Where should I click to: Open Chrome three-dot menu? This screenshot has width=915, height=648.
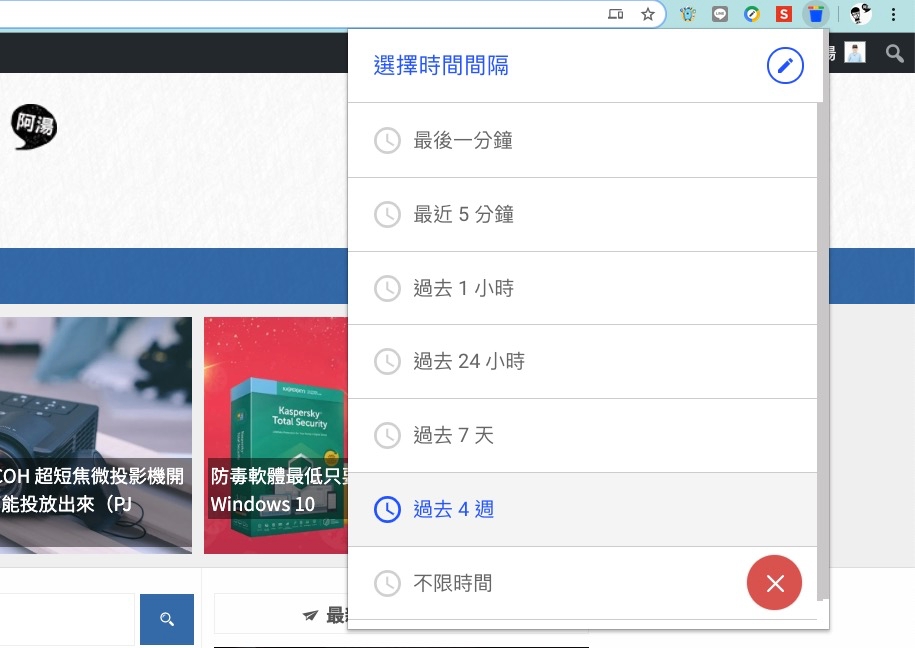coord(893,15)
